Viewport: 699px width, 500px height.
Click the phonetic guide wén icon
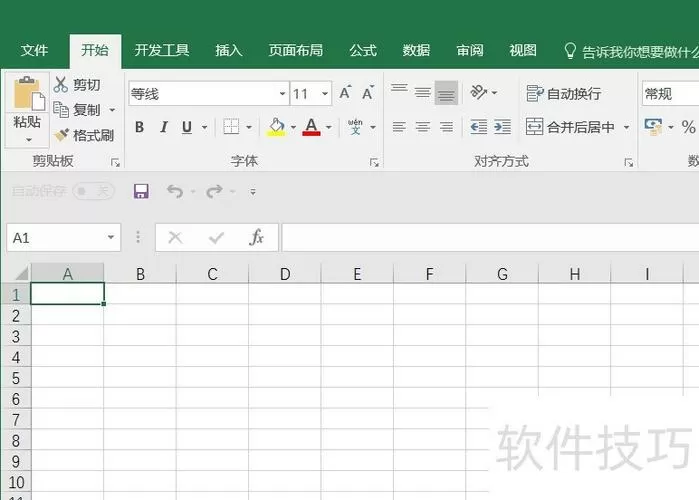point(355,127)
